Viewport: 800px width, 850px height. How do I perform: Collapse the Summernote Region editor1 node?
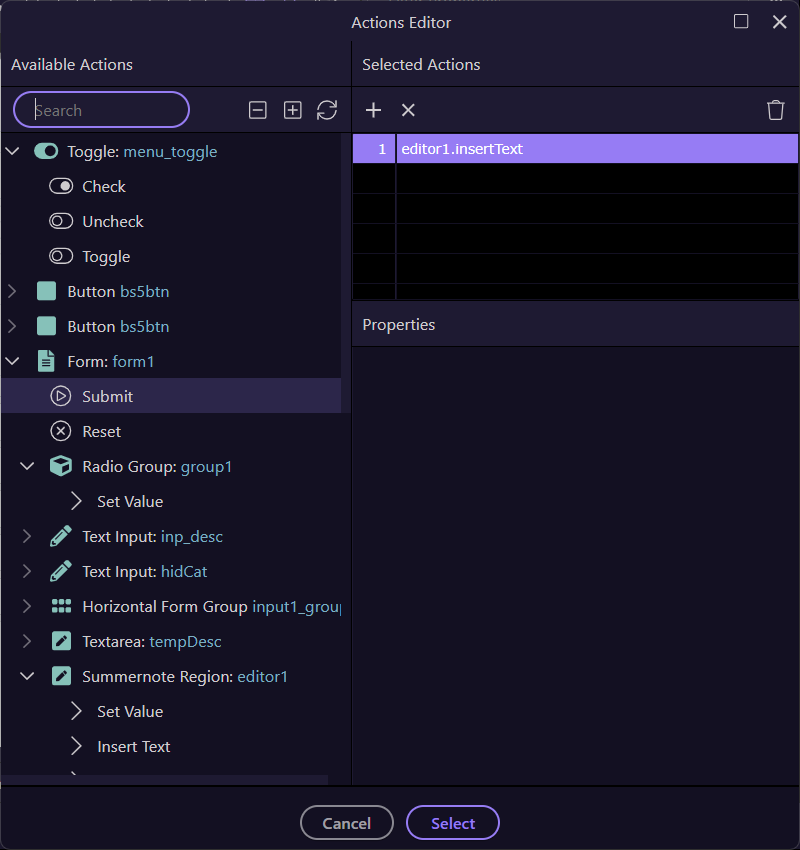27,677
